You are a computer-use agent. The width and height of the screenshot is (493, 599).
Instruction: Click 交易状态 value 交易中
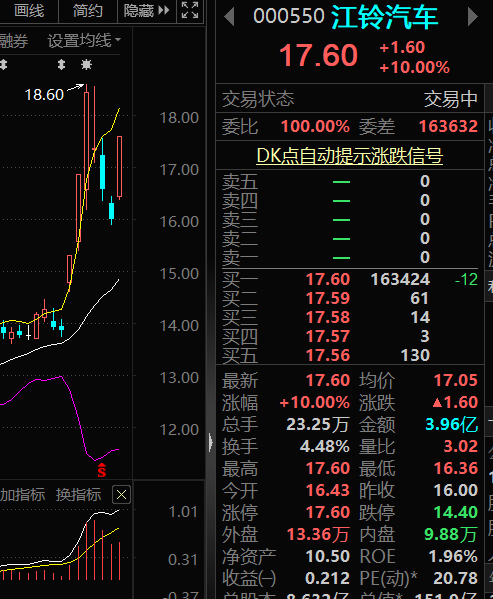[x=451, y=99]
